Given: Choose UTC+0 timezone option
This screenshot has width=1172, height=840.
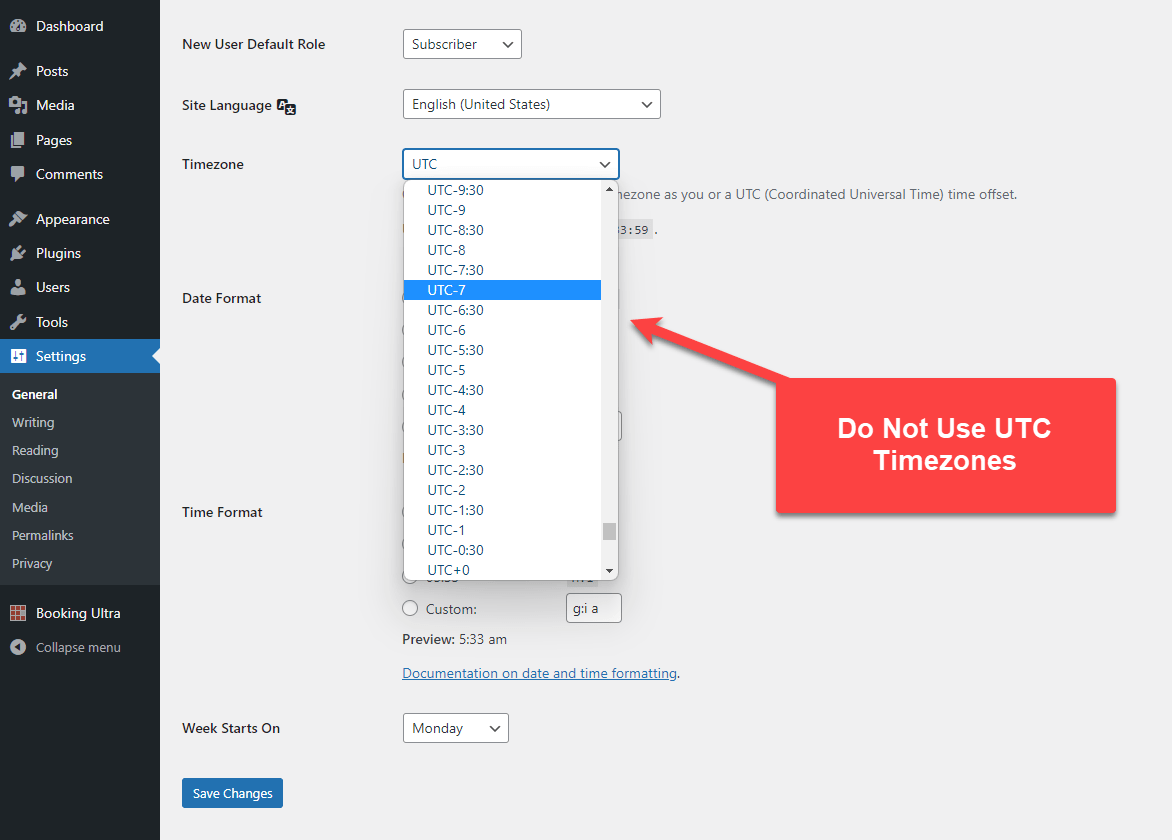Looking at the screenshot, I should tap(502, 570).
